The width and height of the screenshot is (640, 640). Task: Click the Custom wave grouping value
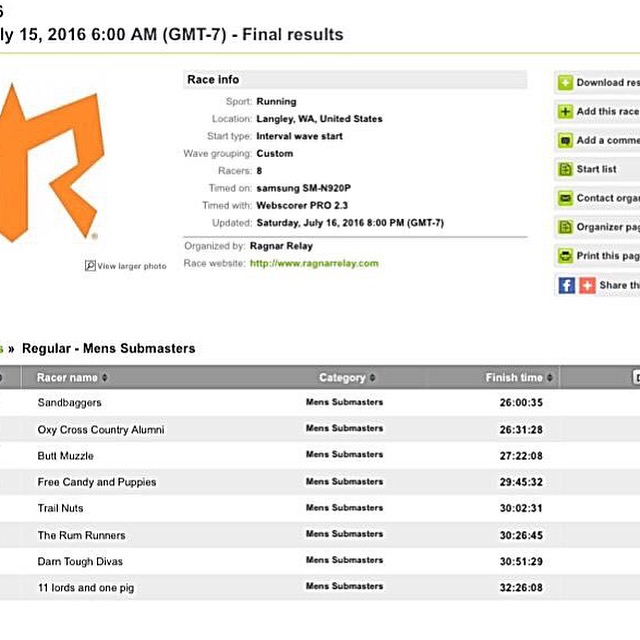click(x=275, y=153)
